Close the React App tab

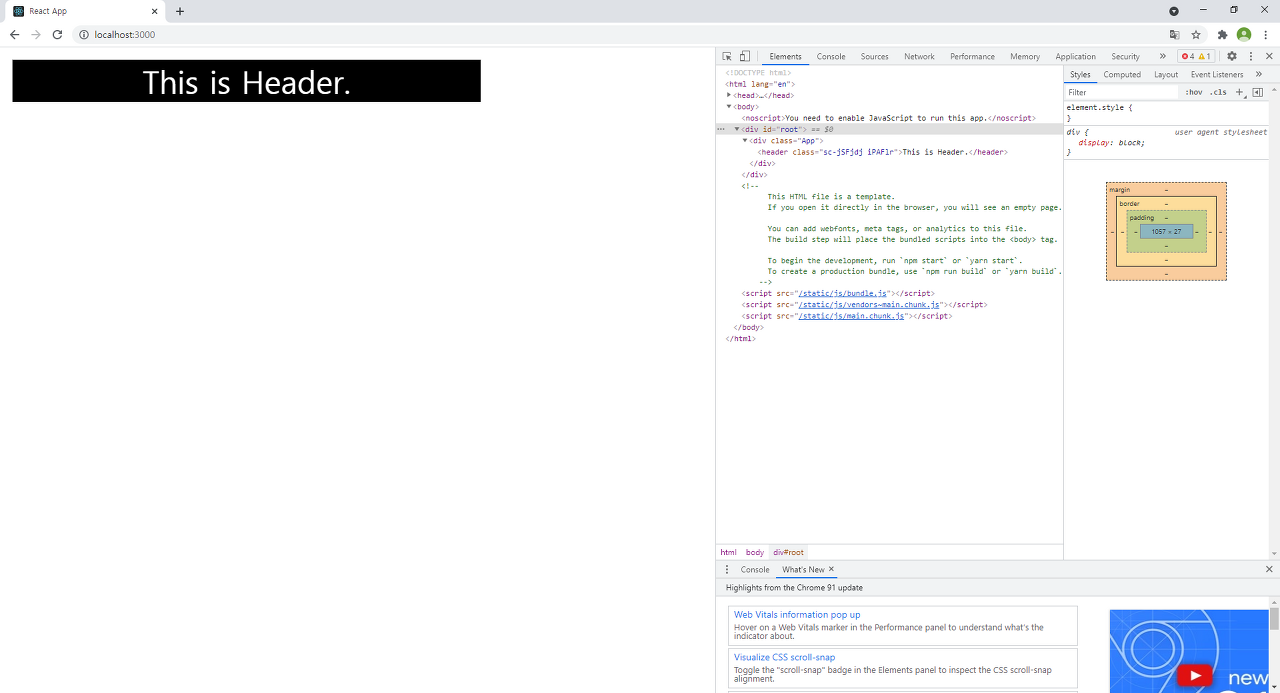pos(153,11)
